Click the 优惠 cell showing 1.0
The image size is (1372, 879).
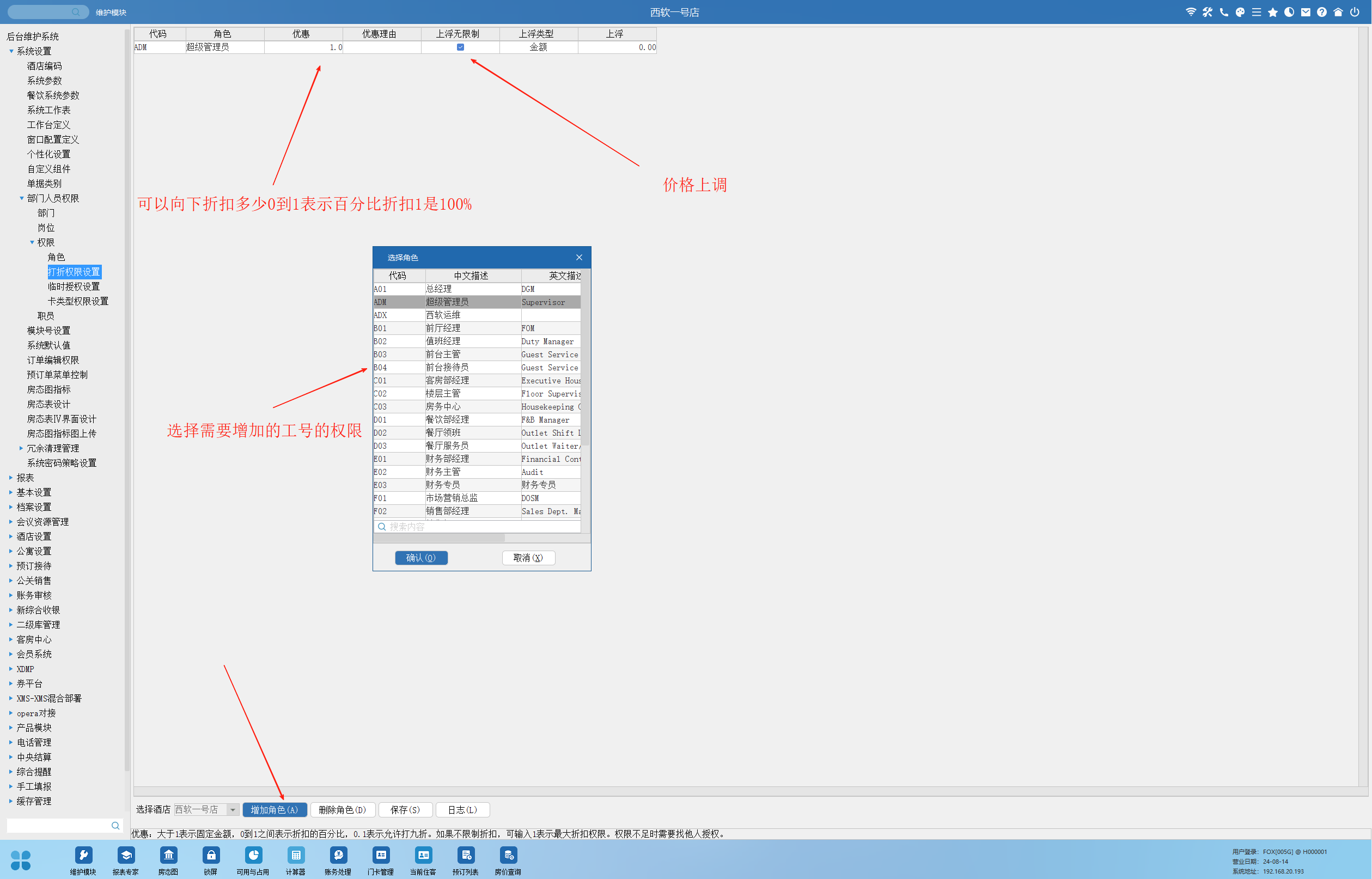(x=303, y=47)
